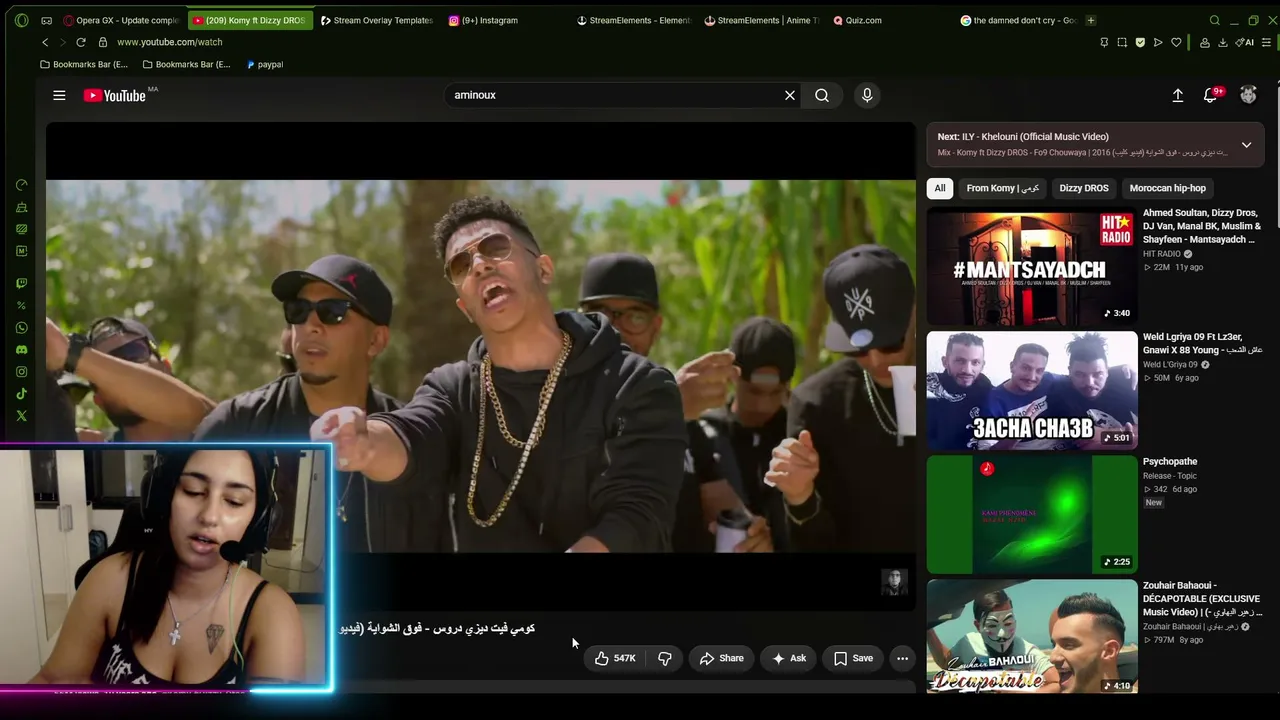Click the Ask button

789,658
